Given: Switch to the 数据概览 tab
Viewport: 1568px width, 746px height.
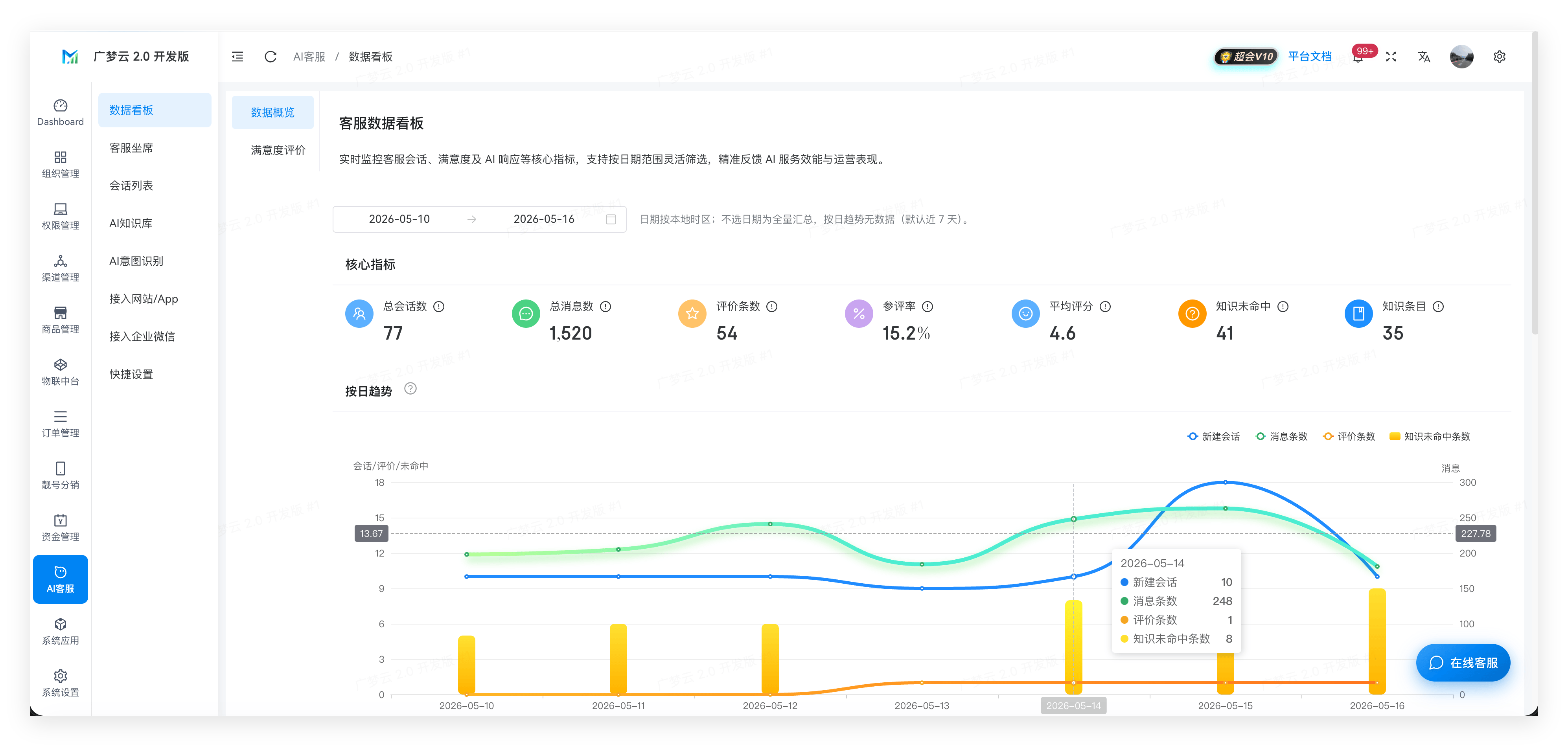Looking at the screenshot, I should click(273, 112).
